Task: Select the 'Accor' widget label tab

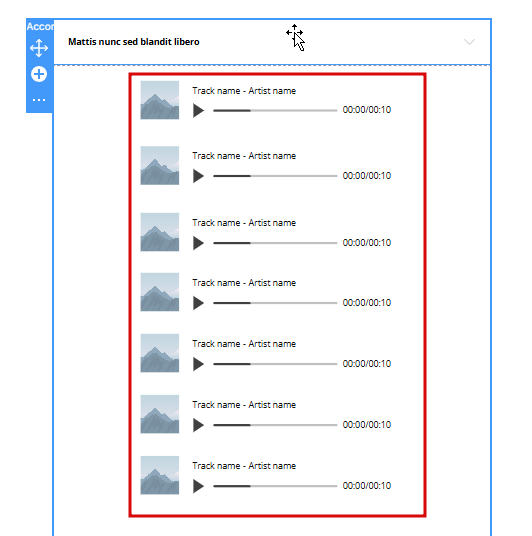Action: (x=40, y=26)
